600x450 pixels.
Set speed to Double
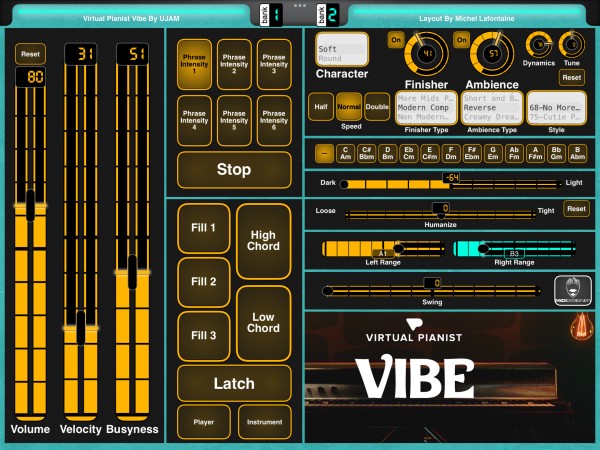(377, 107)
